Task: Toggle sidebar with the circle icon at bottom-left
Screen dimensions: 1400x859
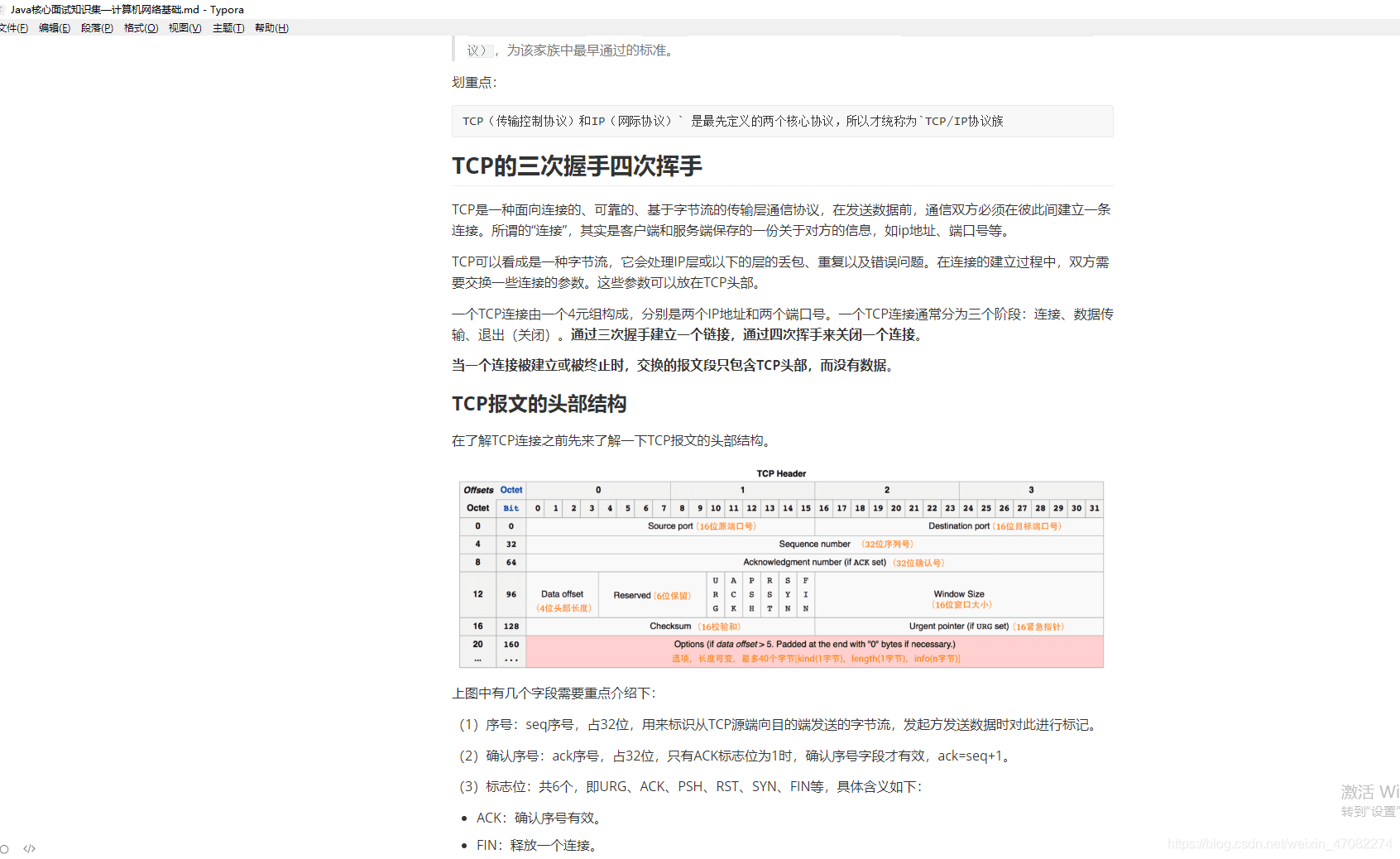Action: (5, 849)
